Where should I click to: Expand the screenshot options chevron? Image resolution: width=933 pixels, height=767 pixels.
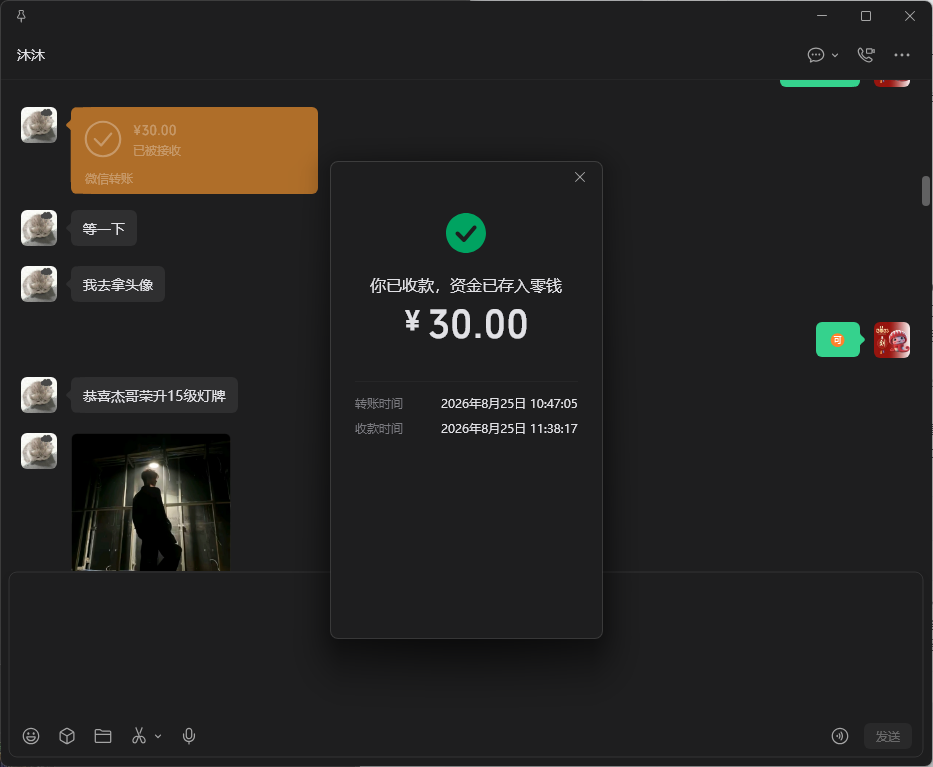pos(158,737)
